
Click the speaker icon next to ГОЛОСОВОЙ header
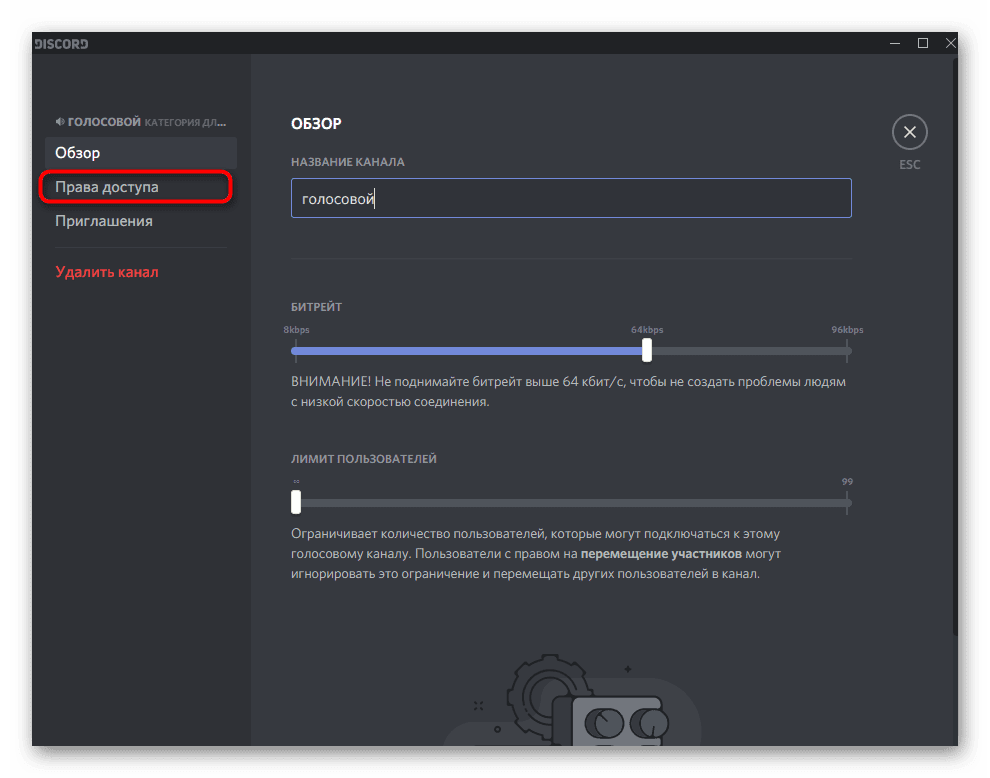point(59,122)
